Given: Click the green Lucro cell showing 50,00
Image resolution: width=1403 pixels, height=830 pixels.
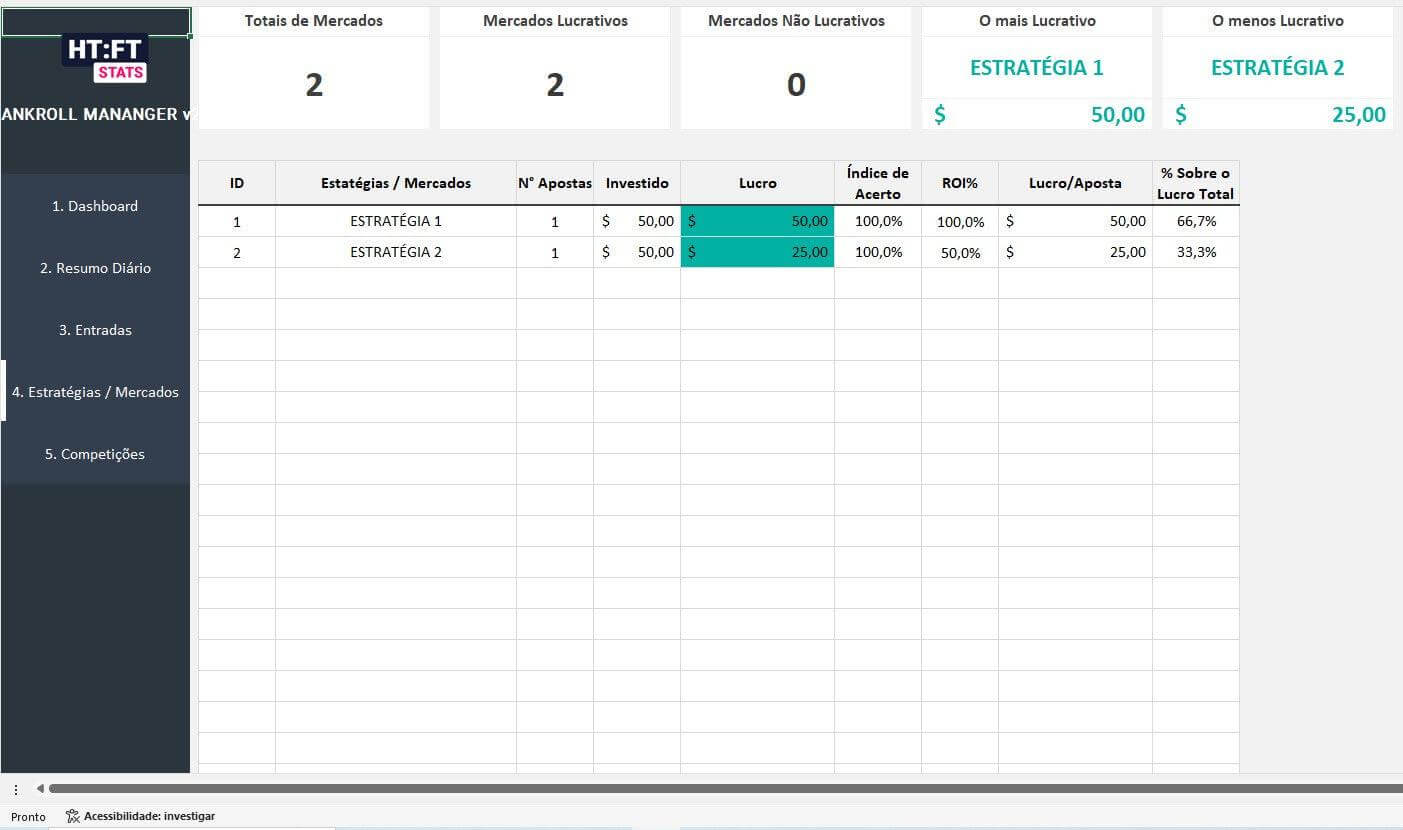Looking at the screenshot, I should 757,221.
